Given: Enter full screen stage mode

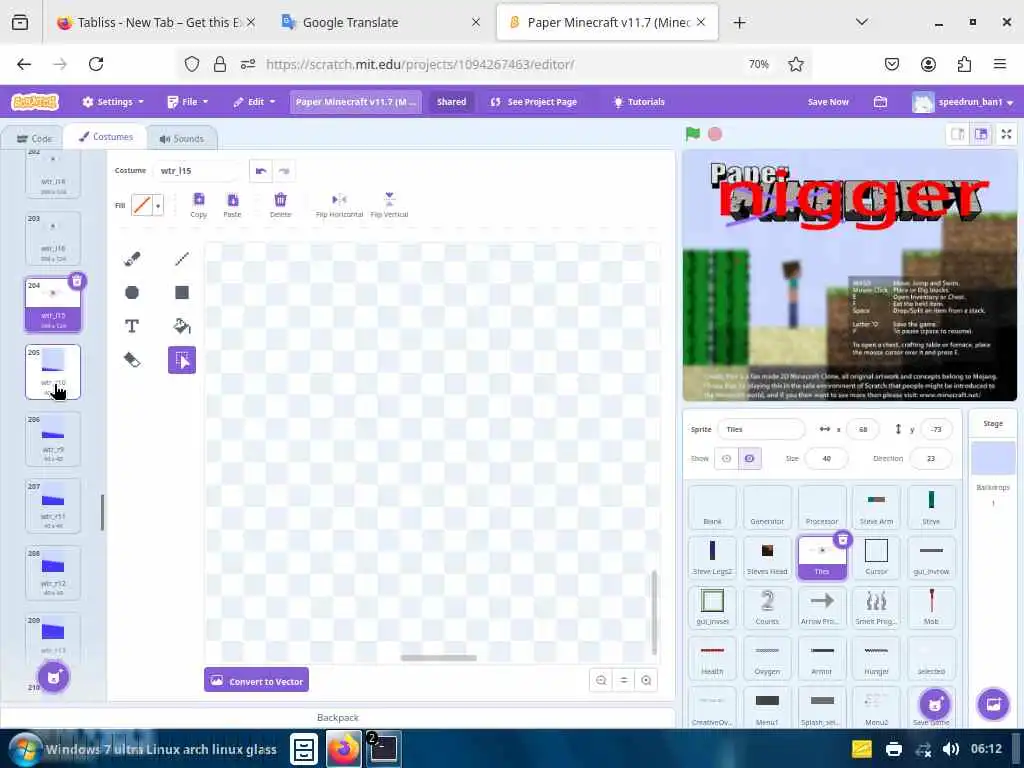Looking at the screenshot, I should click(1006, 134).
